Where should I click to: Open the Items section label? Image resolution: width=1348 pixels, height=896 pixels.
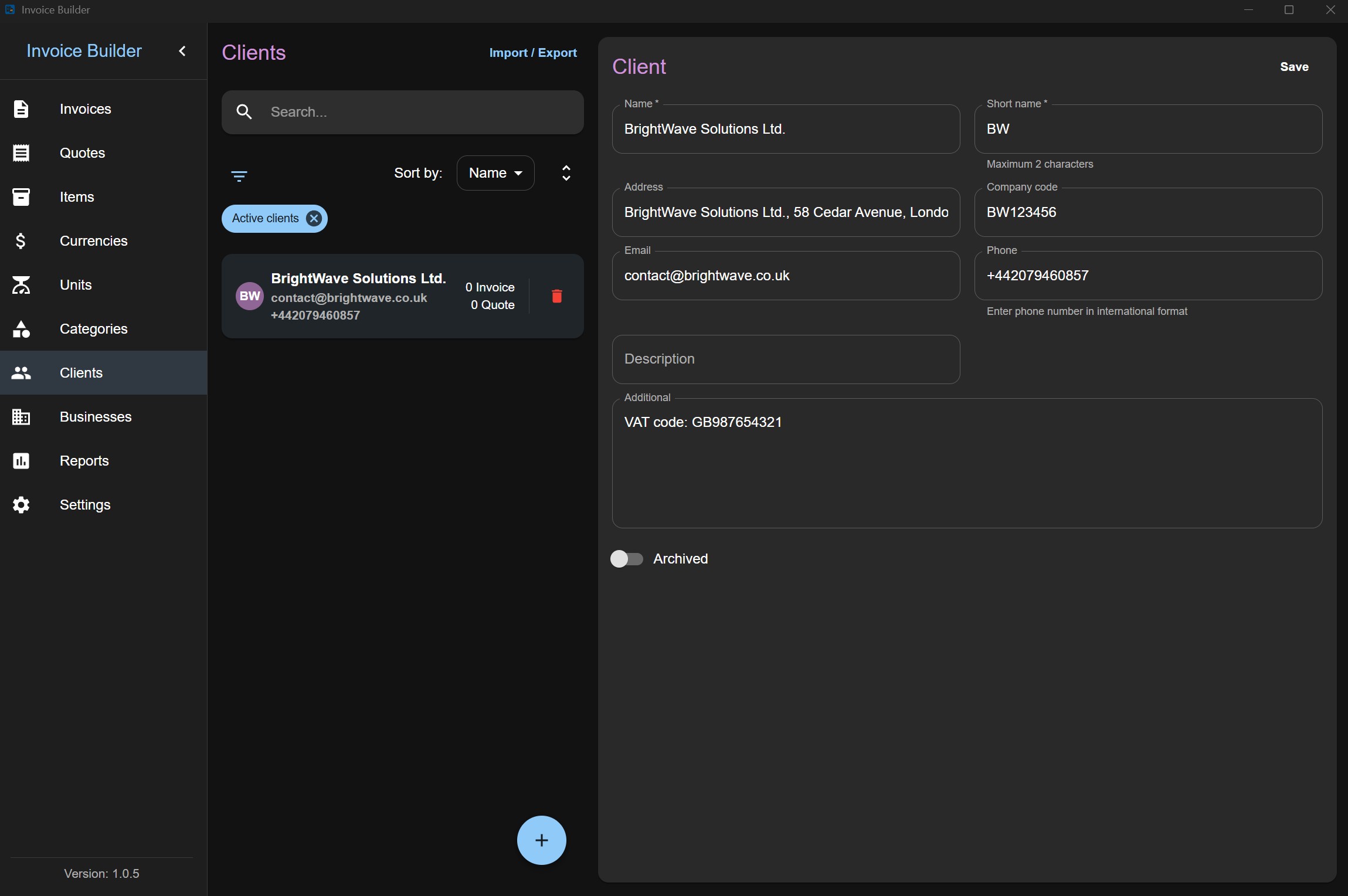pos(77,197)
